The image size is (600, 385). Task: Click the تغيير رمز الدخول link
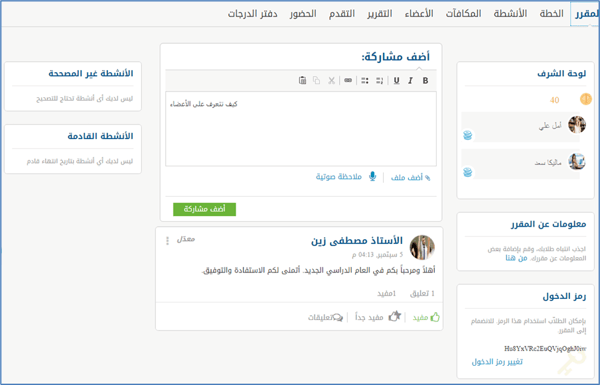tap(497, 362)
